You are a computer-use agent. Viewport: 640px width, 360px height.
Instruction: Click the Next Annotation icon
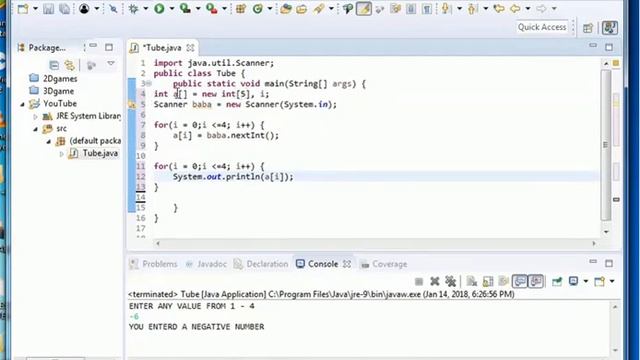coord(447,9)
